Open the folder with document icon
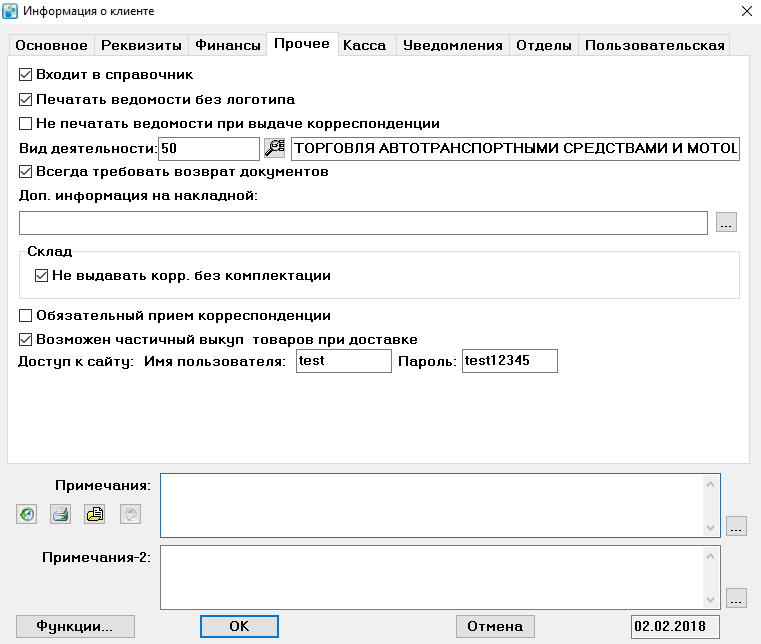This screenshot has width=761, height=644. [x=95, y=513]
